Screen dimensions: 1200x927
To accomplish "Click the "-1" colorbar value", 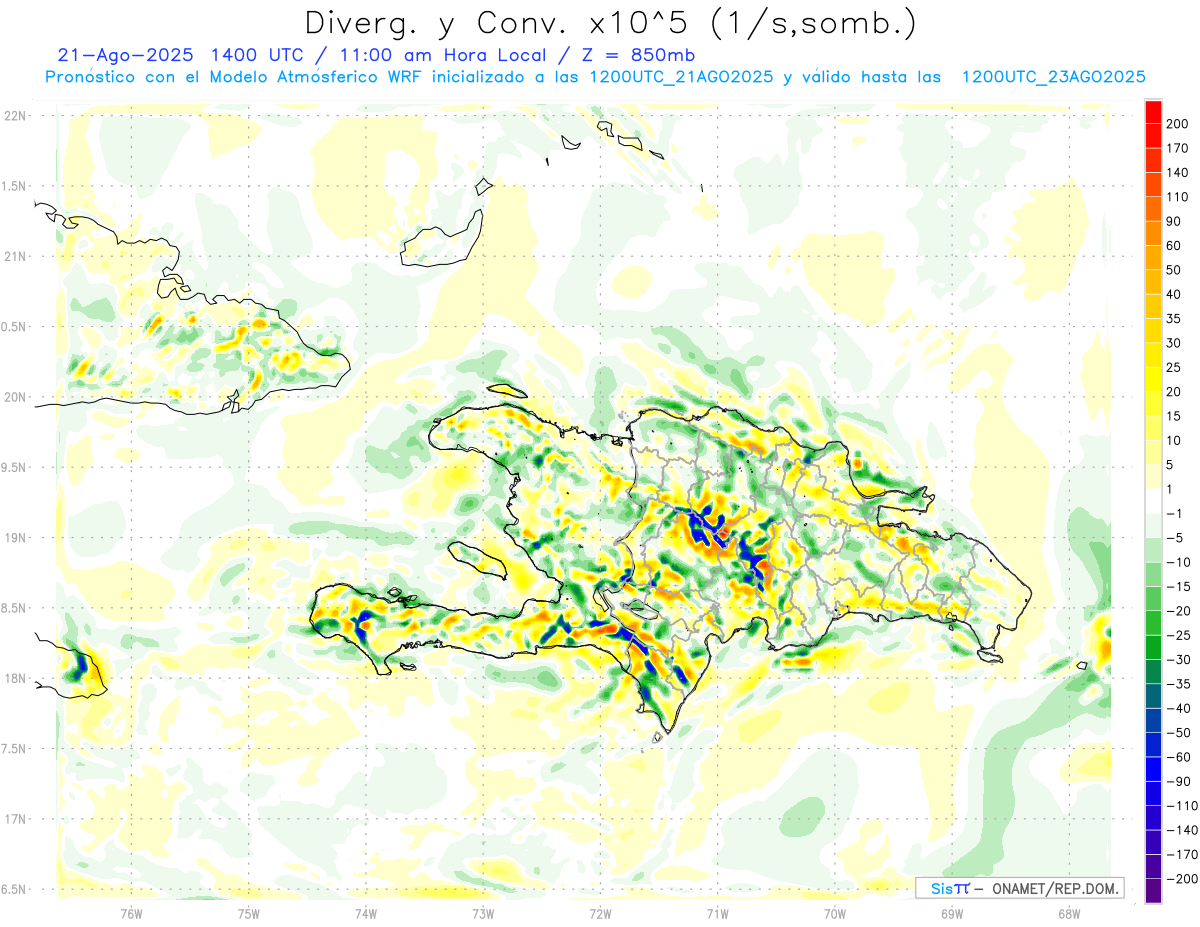I will point(1174,514).
